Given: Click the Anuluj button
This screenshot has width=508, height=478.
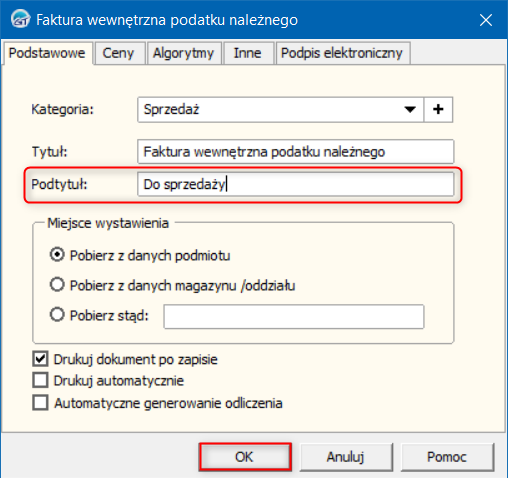Looking at the screenshot, I should click(346, 457).
